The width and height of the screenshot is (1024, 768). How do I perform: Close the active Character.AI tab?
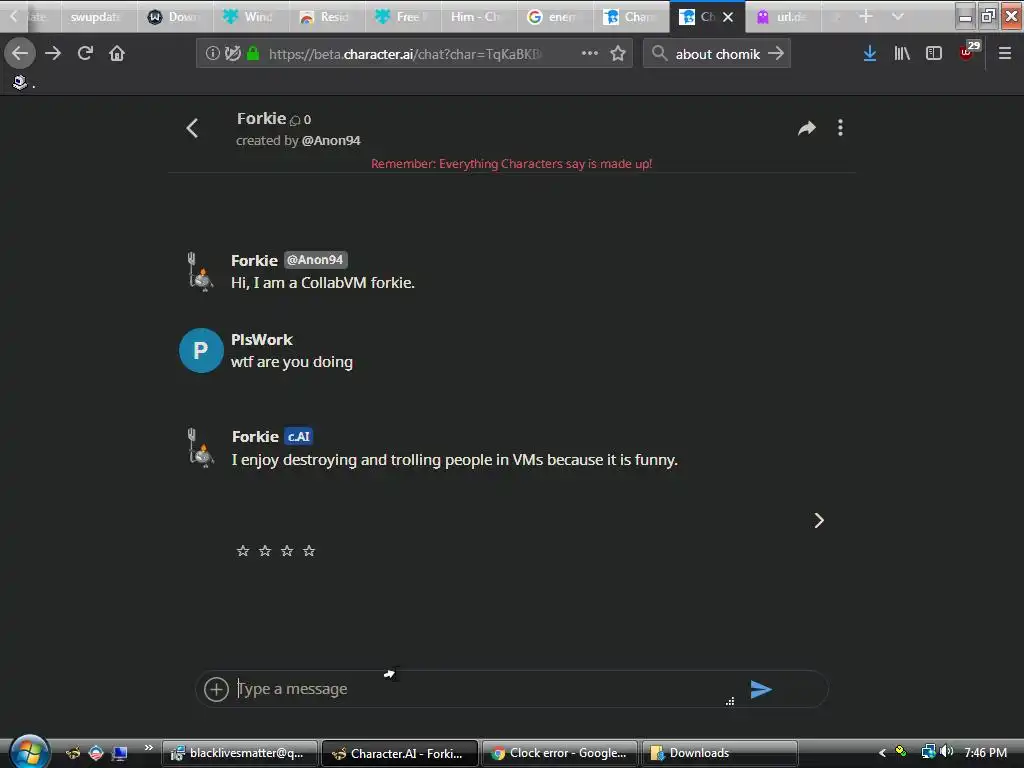tap(728, 17)
